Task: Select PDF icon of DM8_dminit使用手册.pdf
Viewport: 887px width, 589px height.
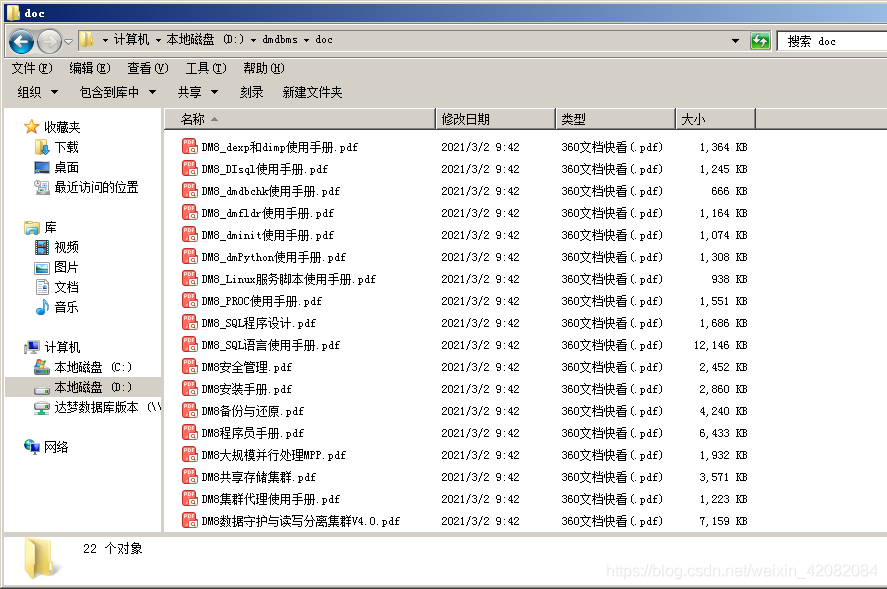Action: (x=190, y=235)
